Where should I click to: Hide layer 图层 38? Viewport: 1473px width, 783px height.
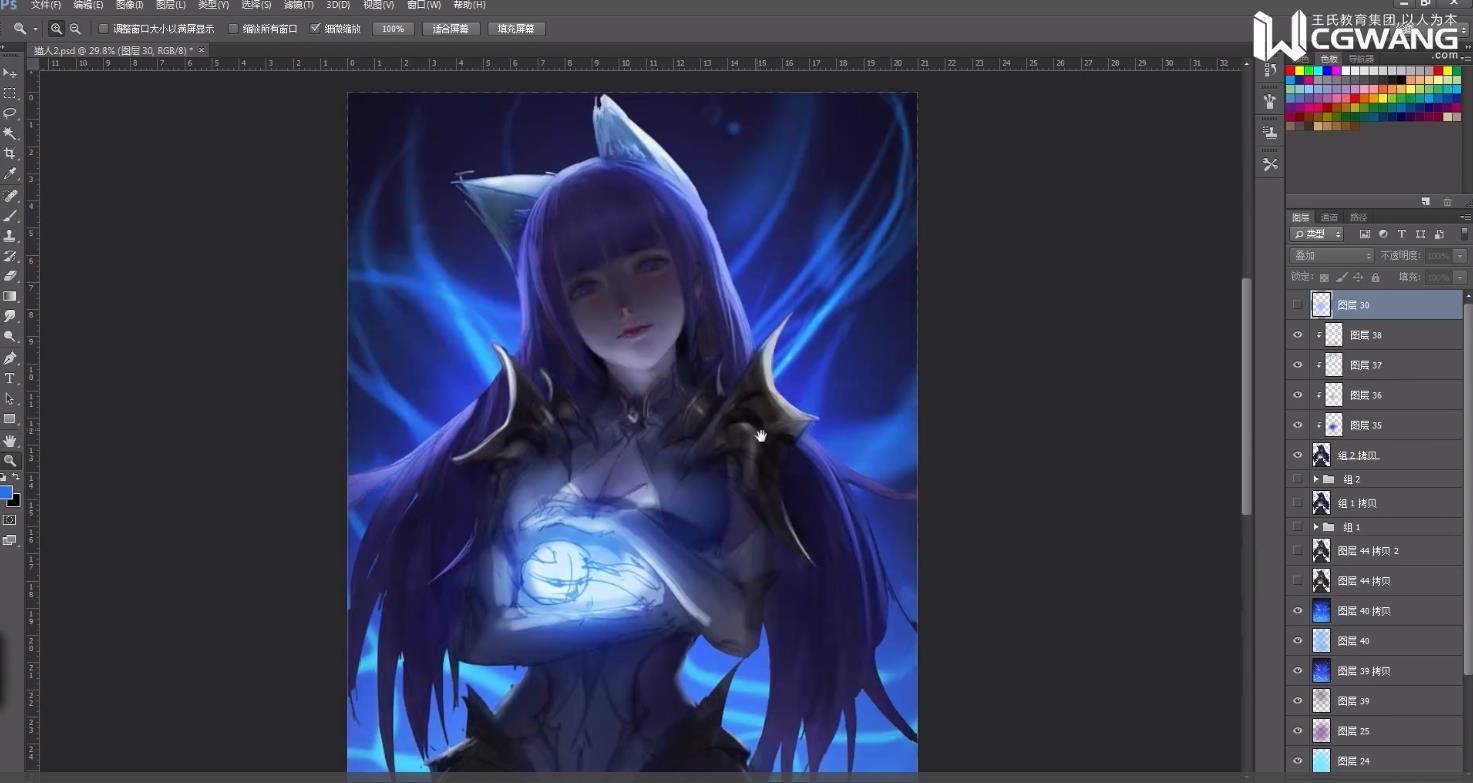coord(1297,335)
